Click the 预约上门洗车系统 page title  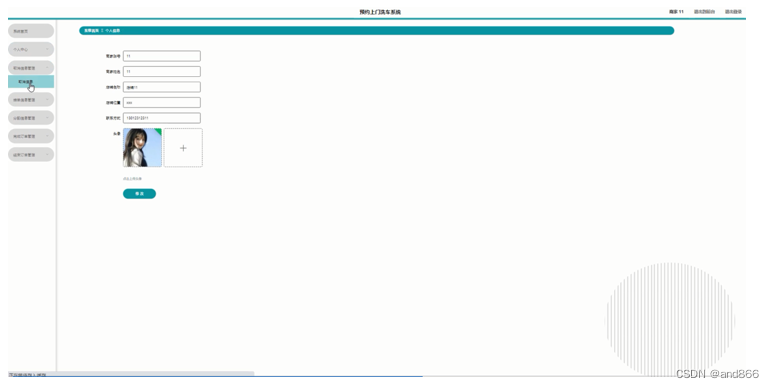click(380, 12)
